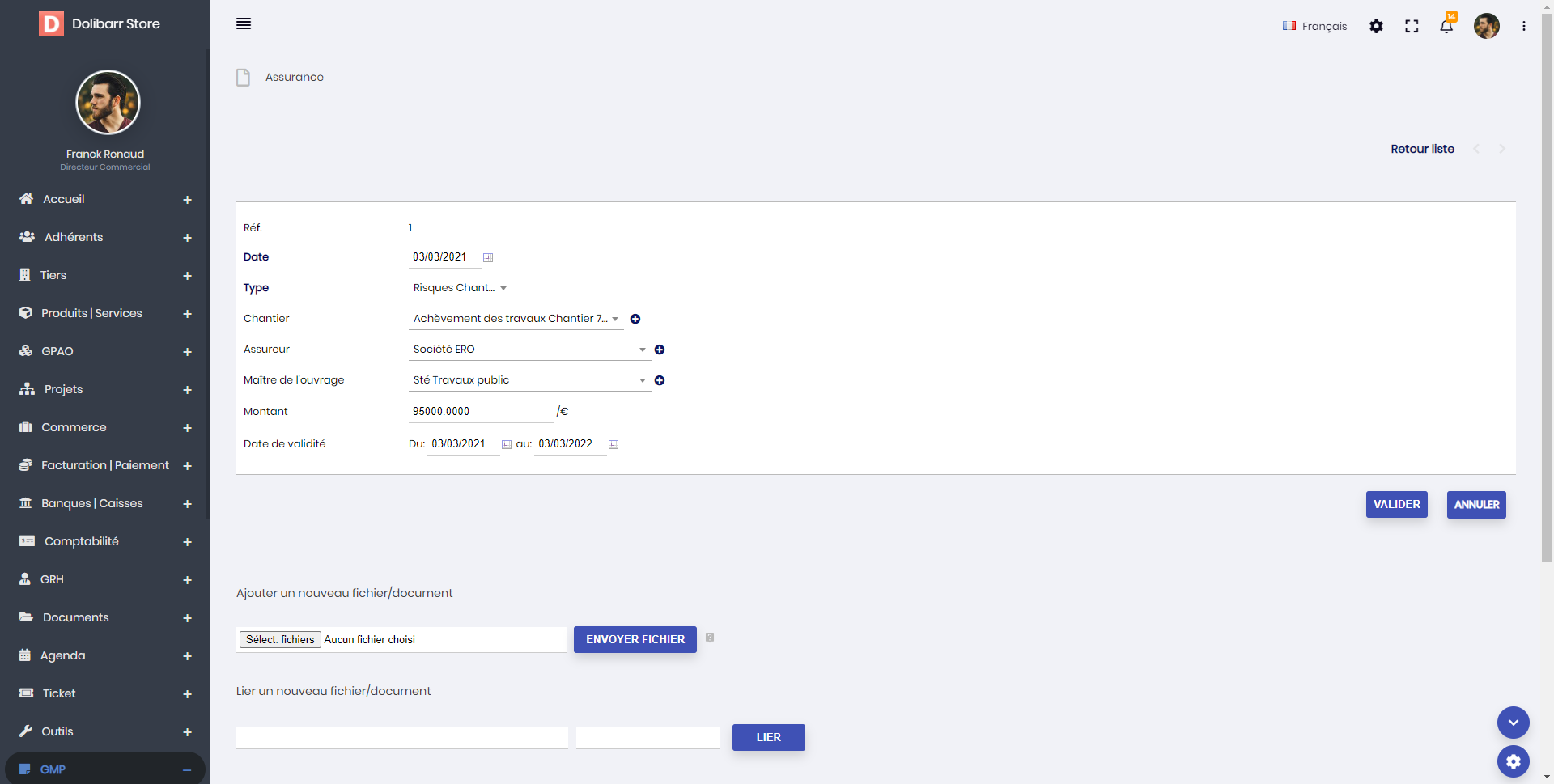Expand the Comptabilité menu plus
The image size is (1554, 784).
click(x=187, y=542)
